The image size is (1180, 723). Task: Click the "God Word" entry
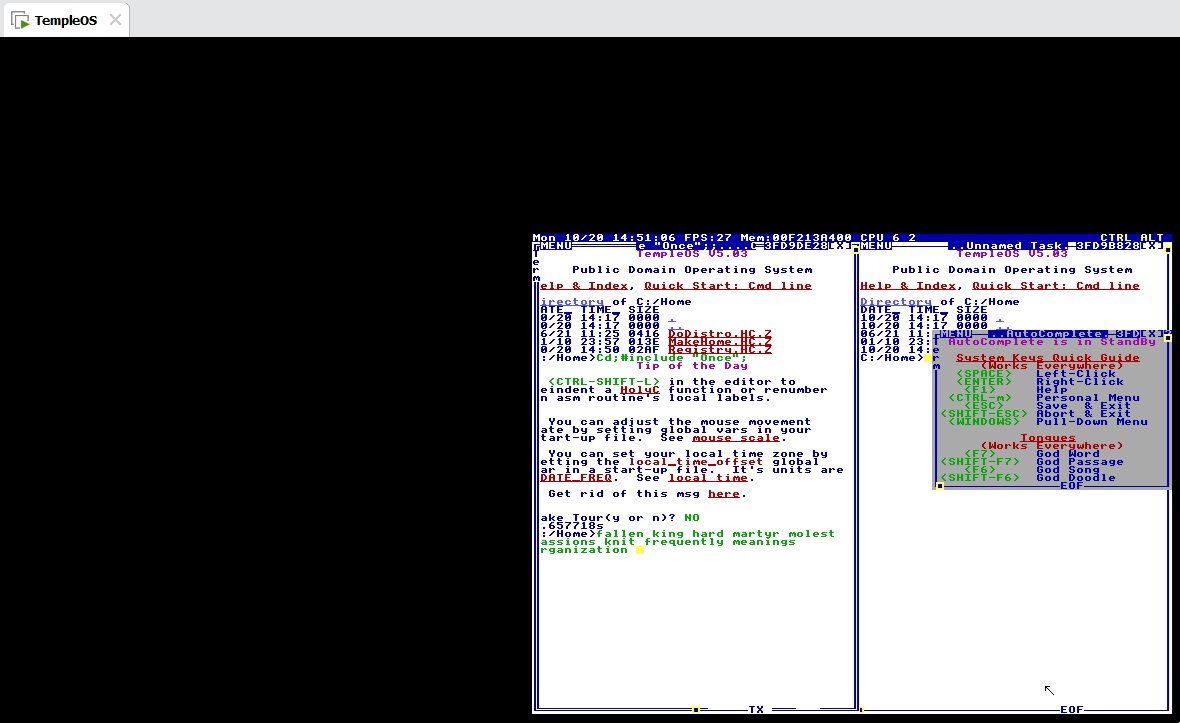tap(1068, 454)
